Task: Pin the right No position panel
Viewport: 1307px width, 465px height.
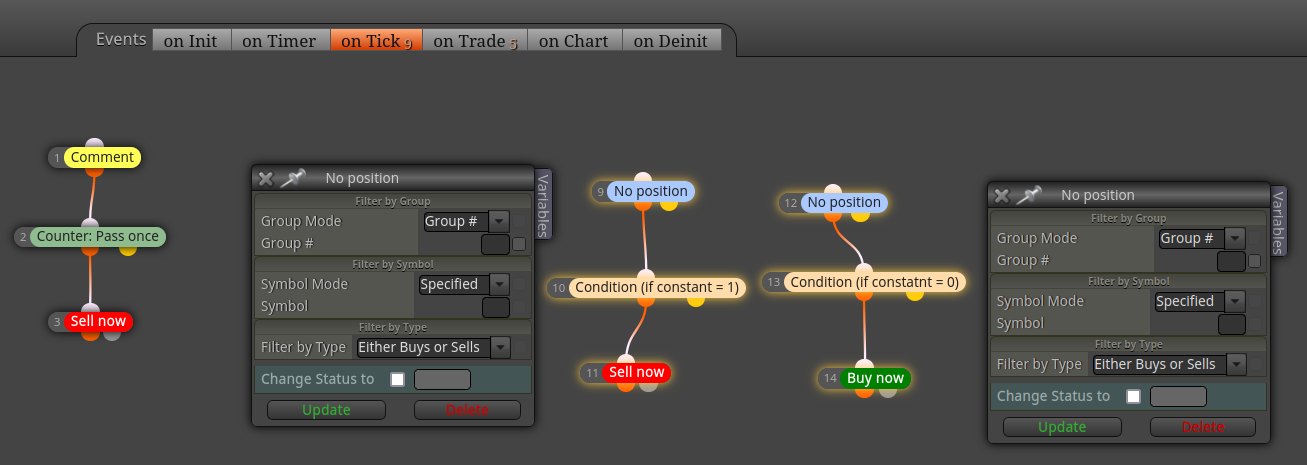Action: click(x=1028, y=195)
